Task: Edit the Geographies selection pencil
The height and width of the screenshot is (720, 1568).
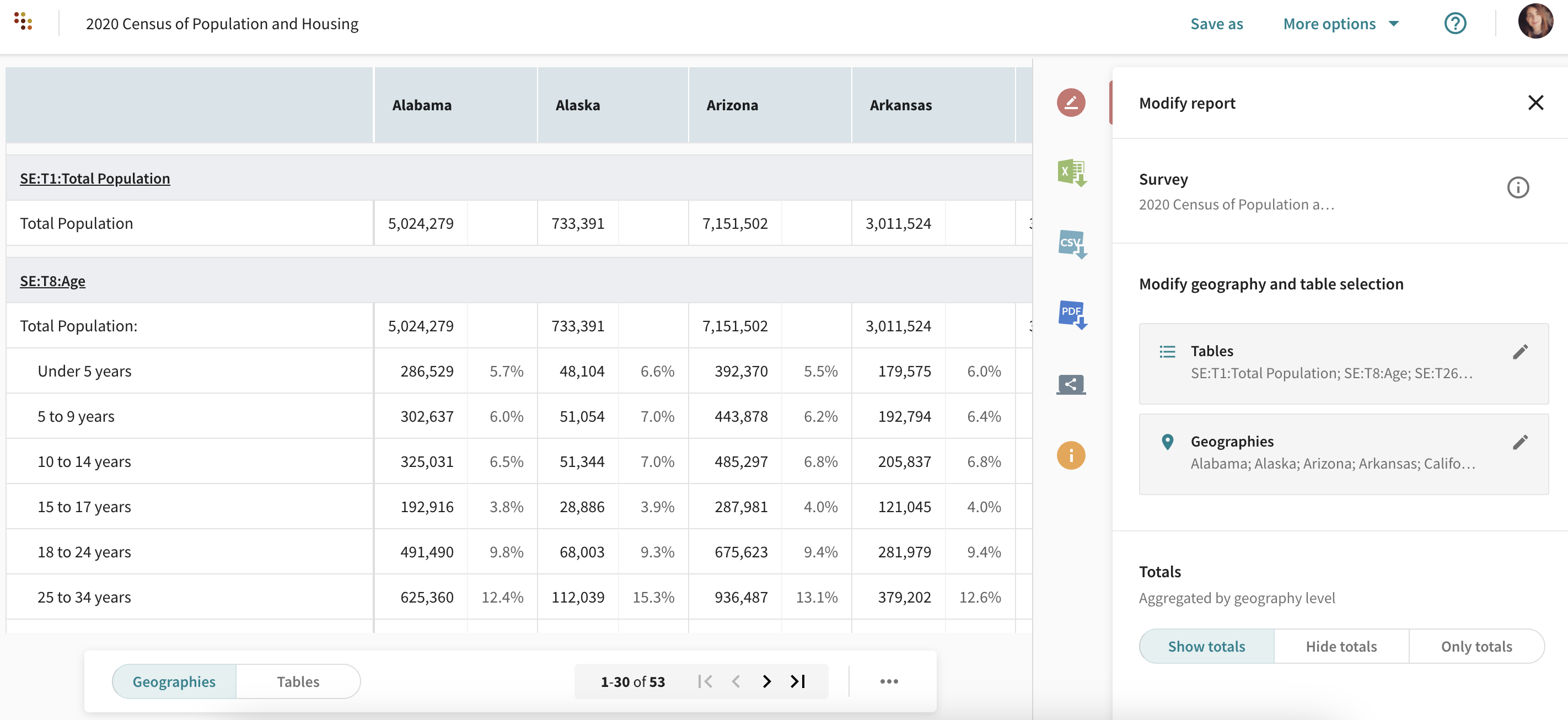Action: coord(1519,443)
